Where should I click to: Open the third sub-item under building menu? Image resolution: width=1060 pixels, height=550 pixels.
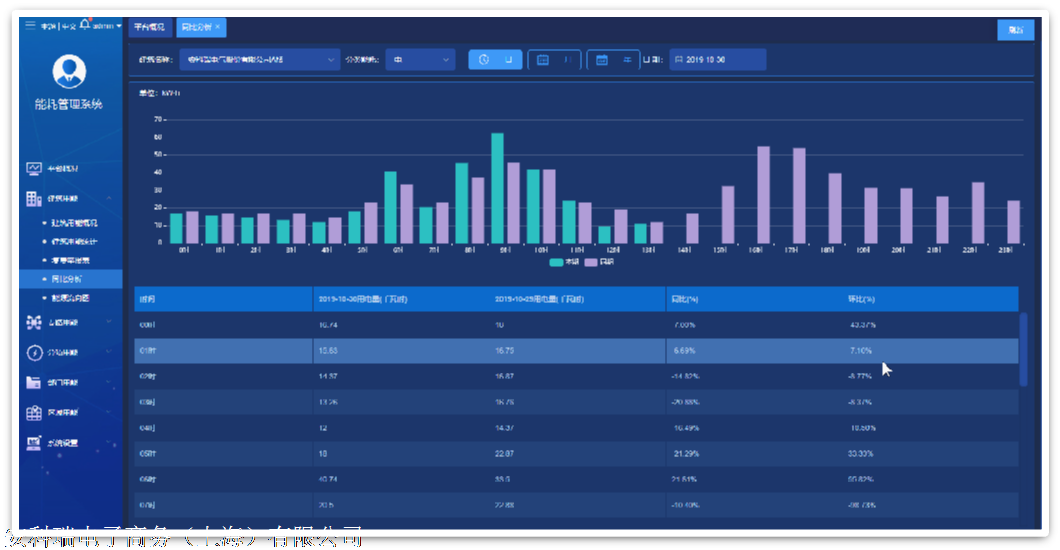(70, 260)
